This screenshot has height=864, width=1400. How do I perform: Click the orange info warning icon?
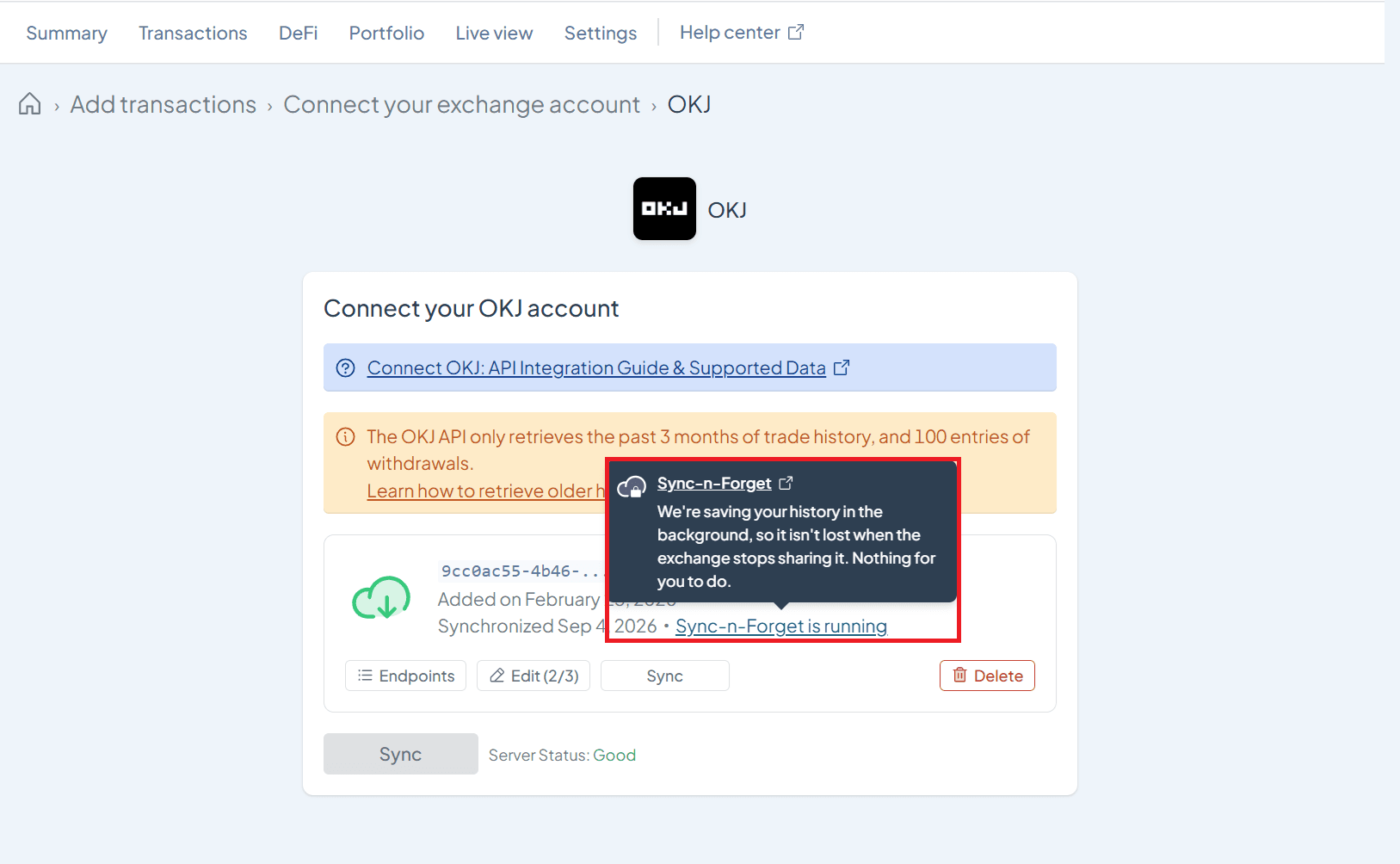[345, 436]
